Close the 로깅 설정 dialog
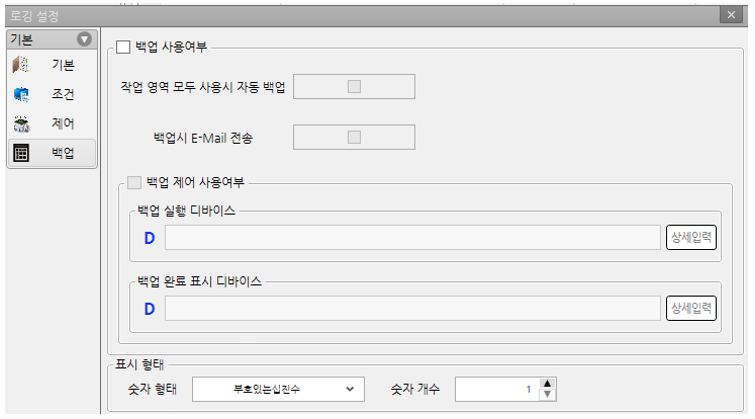Image resolution: width=755 pixels, height=419 pixels. point(731,15)
